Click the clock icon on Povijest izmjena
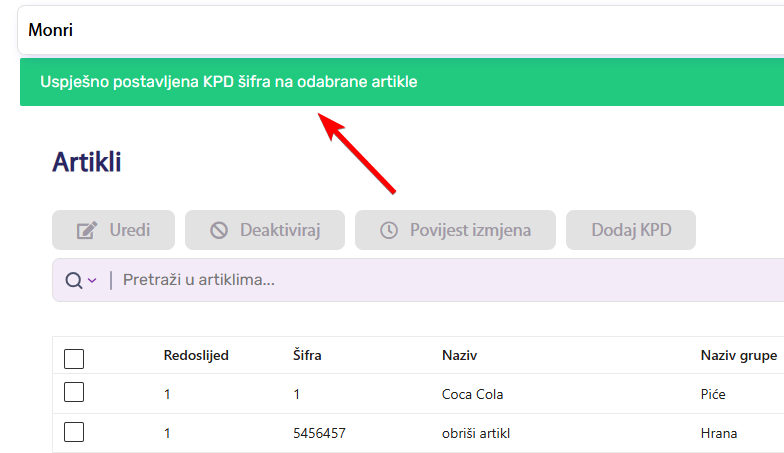Viewport: 784px width, 453px height. tap(389, 230)
